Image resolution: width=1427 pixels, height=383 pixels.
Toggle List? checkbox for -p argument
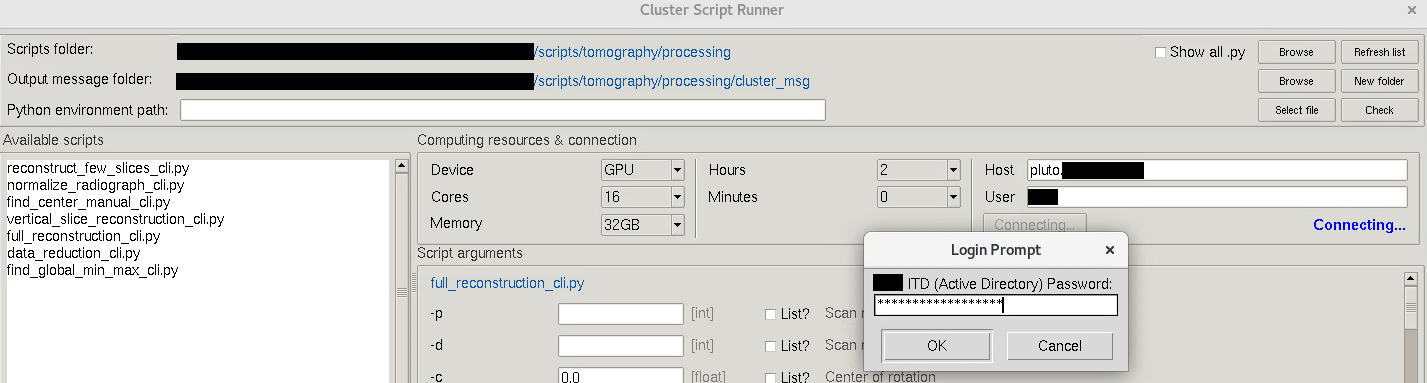point(770,314)
